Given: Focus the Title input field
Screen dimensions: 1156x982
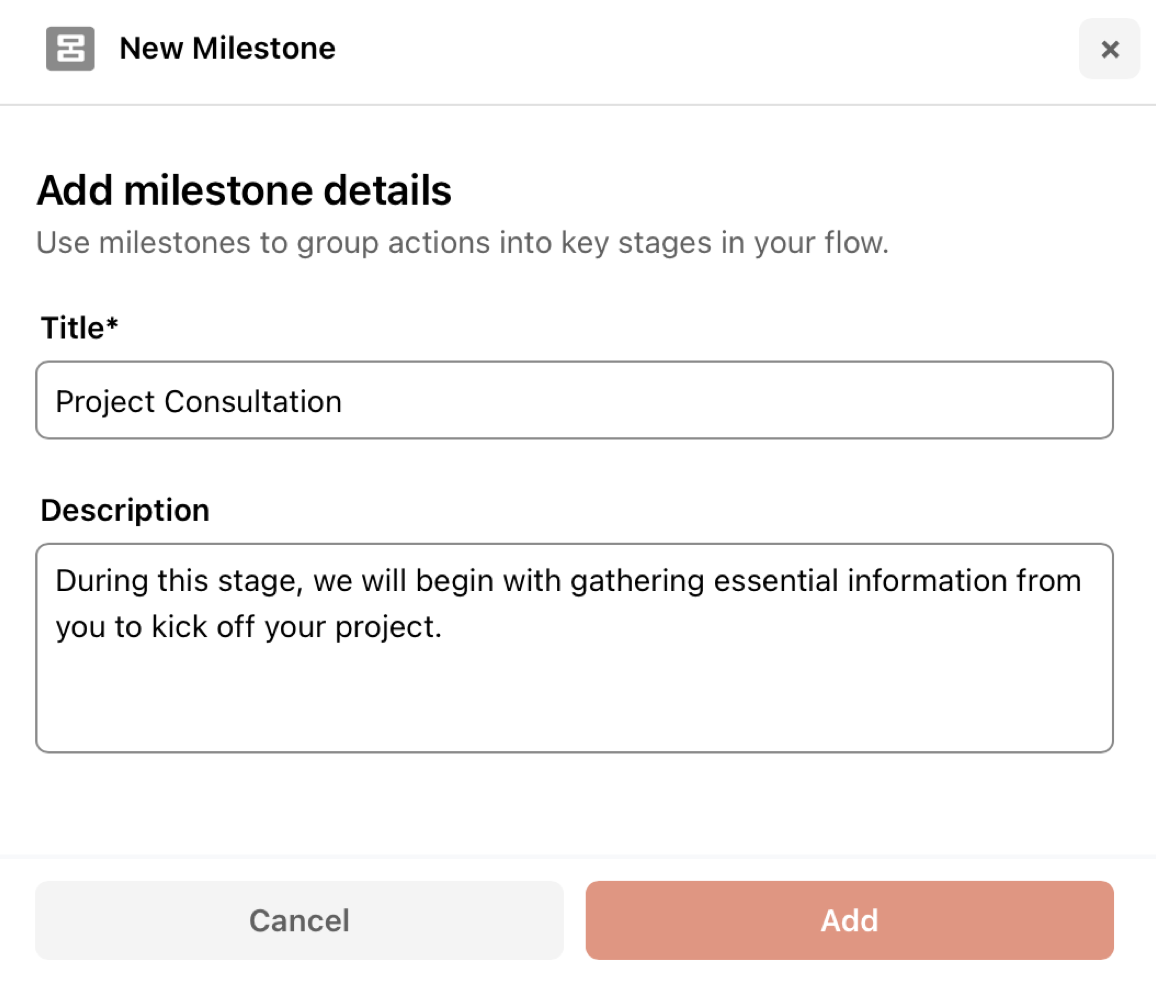Looking at the screenshot, I should (x=574, y=400).
